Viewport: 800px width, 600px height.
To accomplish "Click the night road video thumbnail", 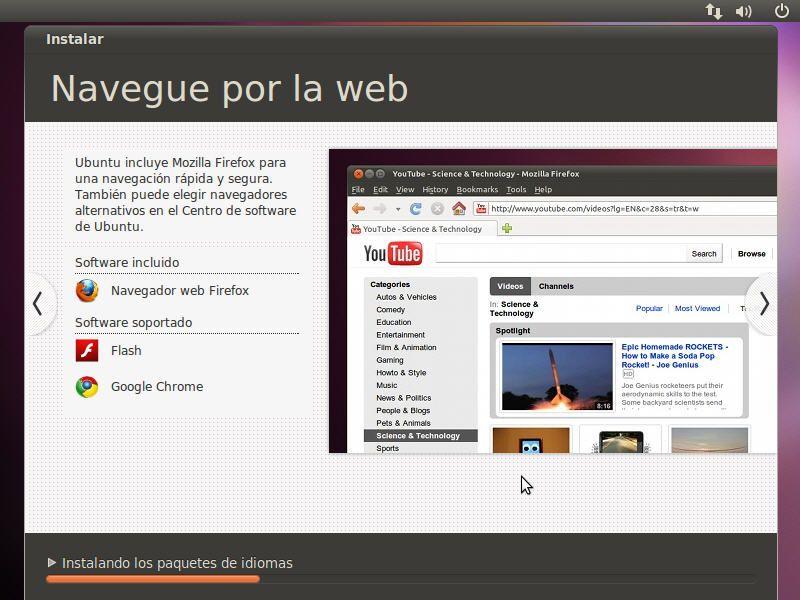I will point(620,440).
